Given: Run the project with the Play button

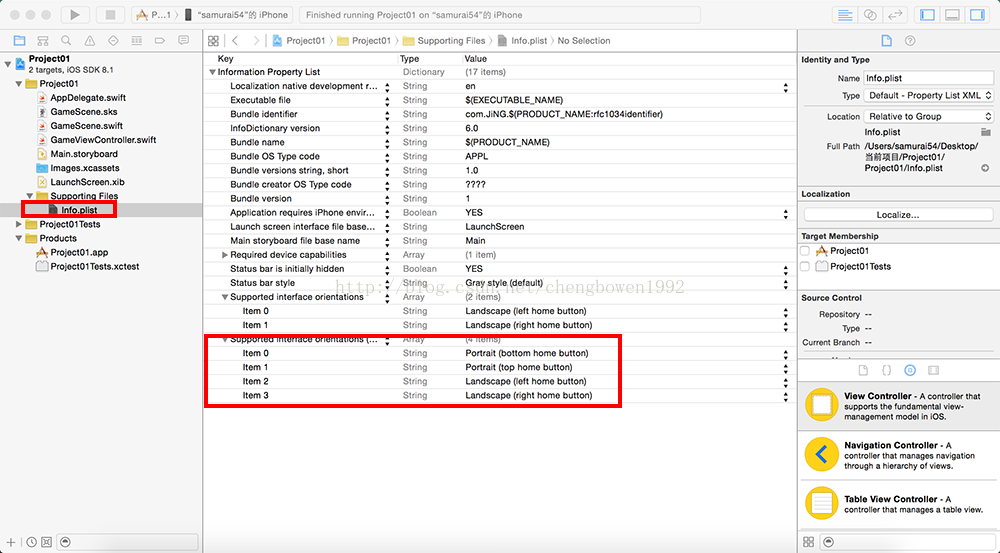Looking at the screenshot, I should pos(75,15).
